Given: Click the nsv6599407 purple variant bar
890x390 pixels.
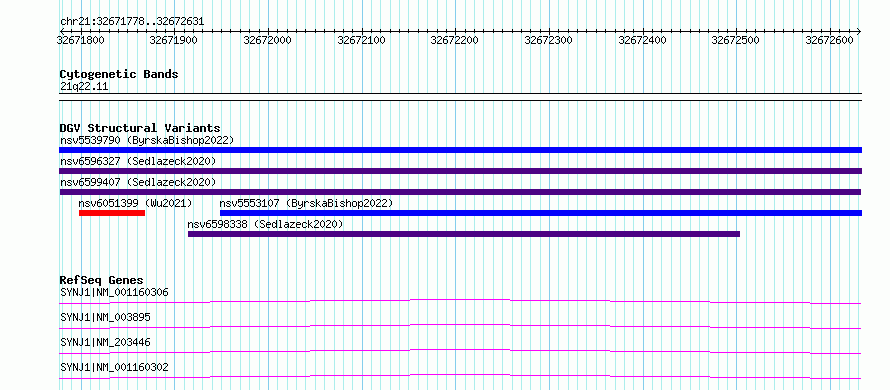Looking at the screenshot, I should 460,192.
